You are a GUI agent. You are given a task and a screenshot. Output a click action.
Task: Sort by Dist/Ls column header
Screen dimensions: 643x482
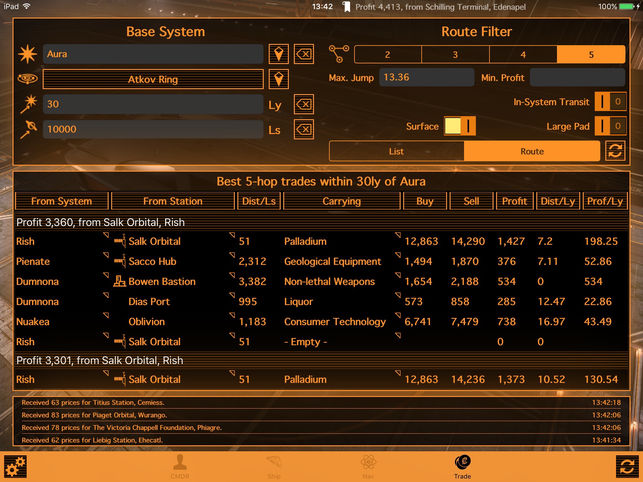click(x=259, y=201)
